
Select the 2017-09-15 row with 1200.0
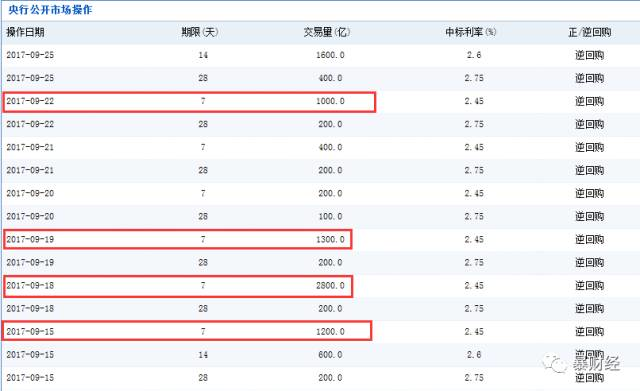click(187, 331)
